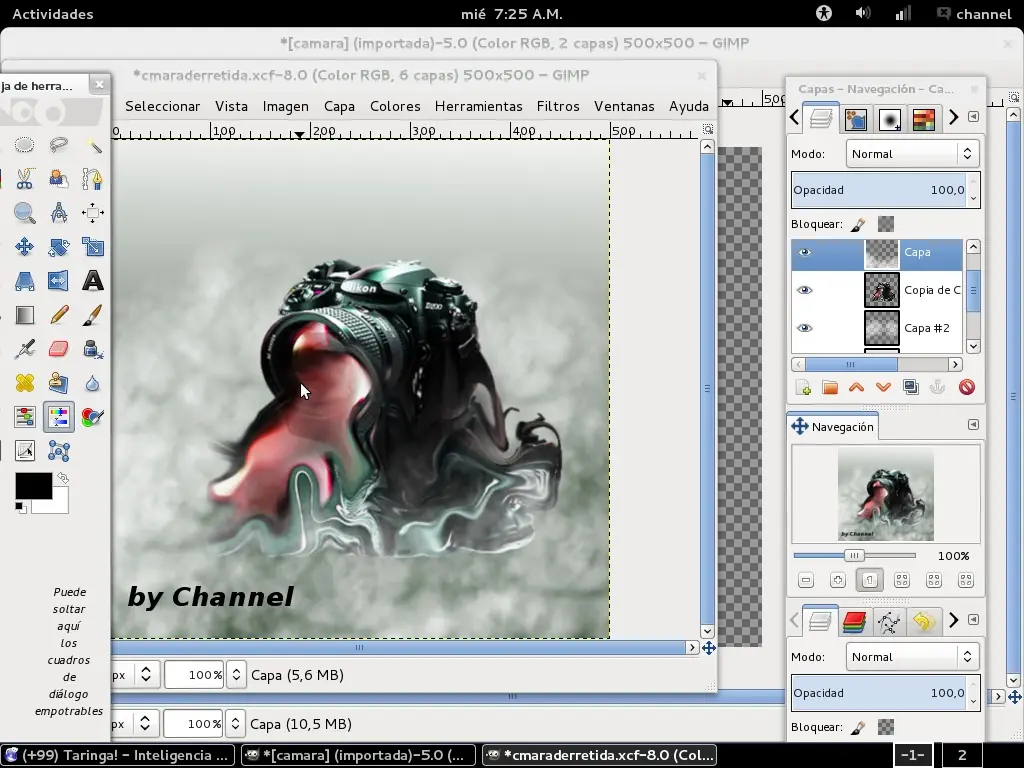
Task: Create a new layer in Layers panel
Action: (803, 387)
